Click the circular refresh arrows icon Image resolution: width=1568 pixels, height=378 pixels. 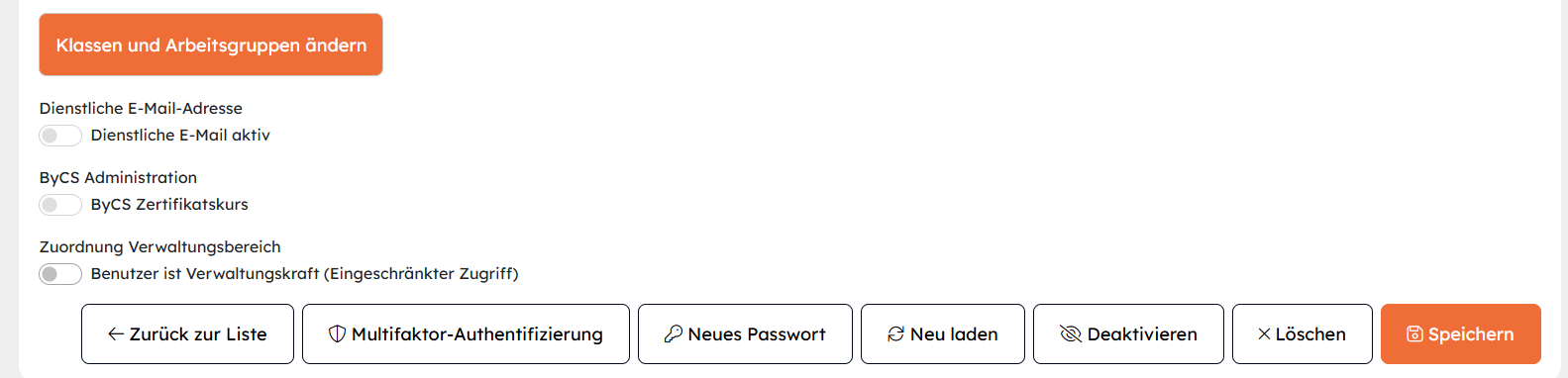tap(895, 334)
